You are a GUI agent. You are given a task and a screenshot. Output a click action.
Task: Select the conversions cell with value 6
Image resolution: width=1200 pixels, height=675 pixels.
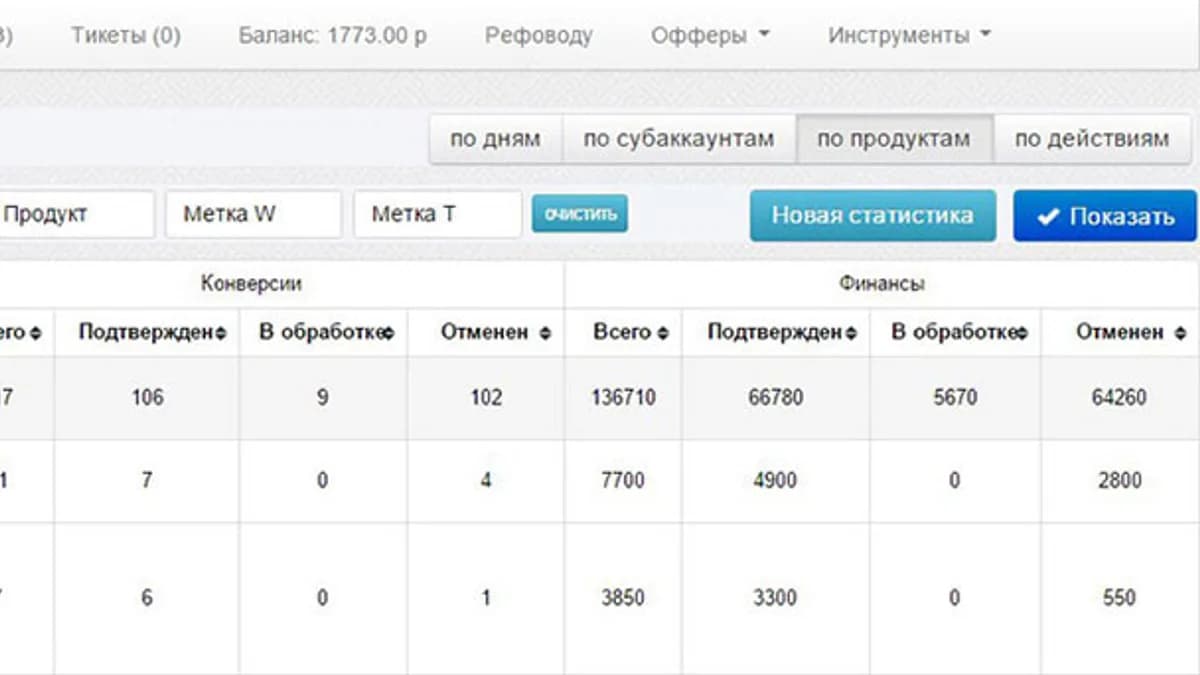[147, 598]
